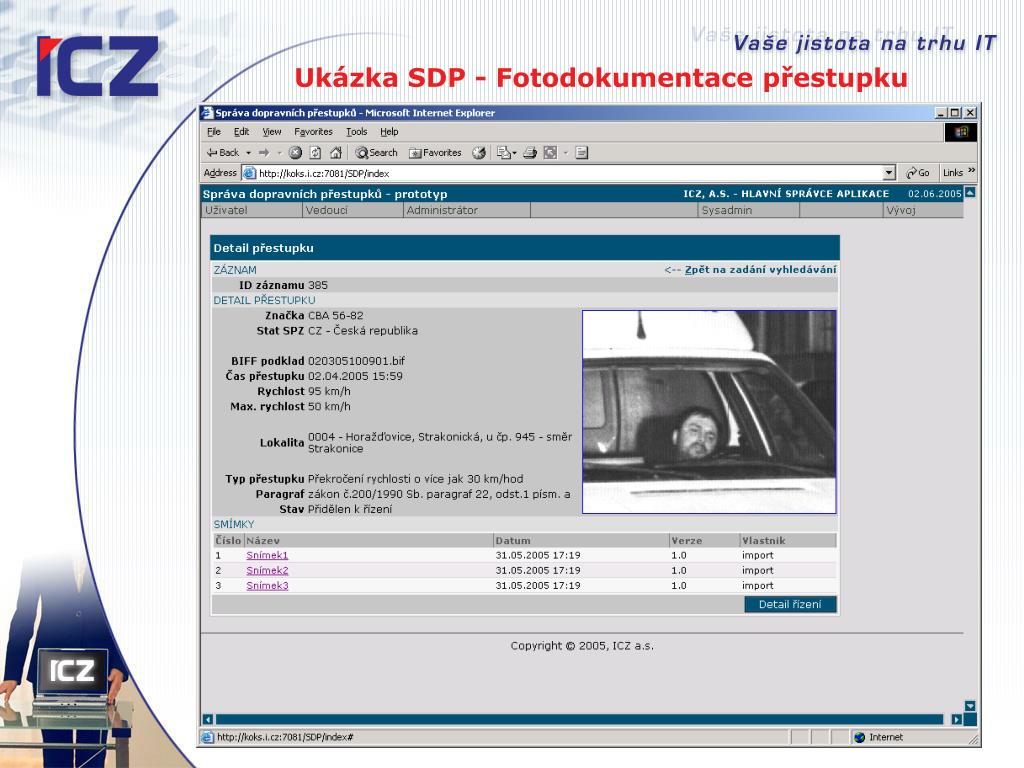1024x768 pixels.
Task: Click the horizontal scrollbar right arrow
Action: [x=956, y=719]
